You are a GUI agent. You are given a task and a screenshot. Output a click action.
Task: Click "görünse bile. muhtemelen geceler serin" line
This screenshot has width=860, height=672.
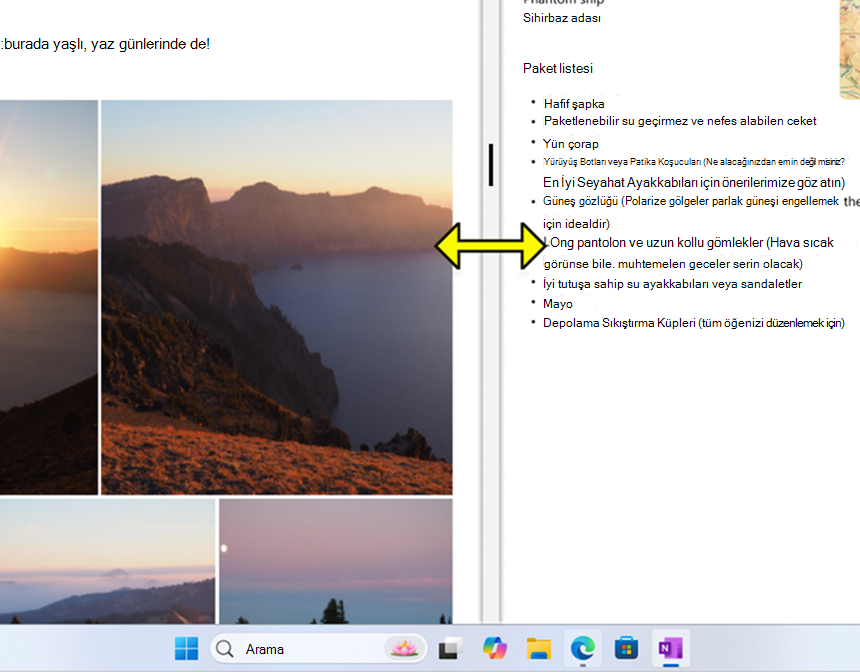pyautogui.click(x=673, y=264)
